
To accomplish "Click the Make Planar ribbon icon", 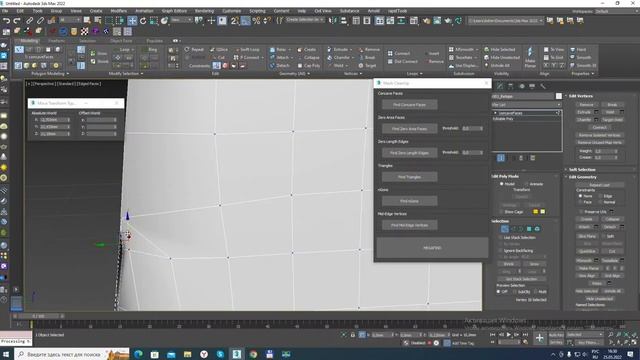I will click(530, 57).
